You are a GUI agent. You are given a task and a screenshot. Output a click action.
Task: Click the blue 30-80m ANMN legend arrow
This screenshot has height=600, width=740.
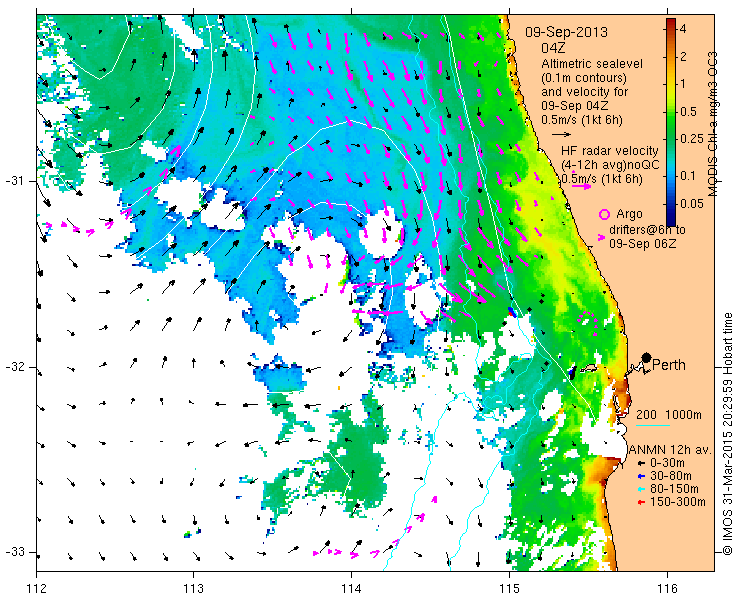click(641, 476)
